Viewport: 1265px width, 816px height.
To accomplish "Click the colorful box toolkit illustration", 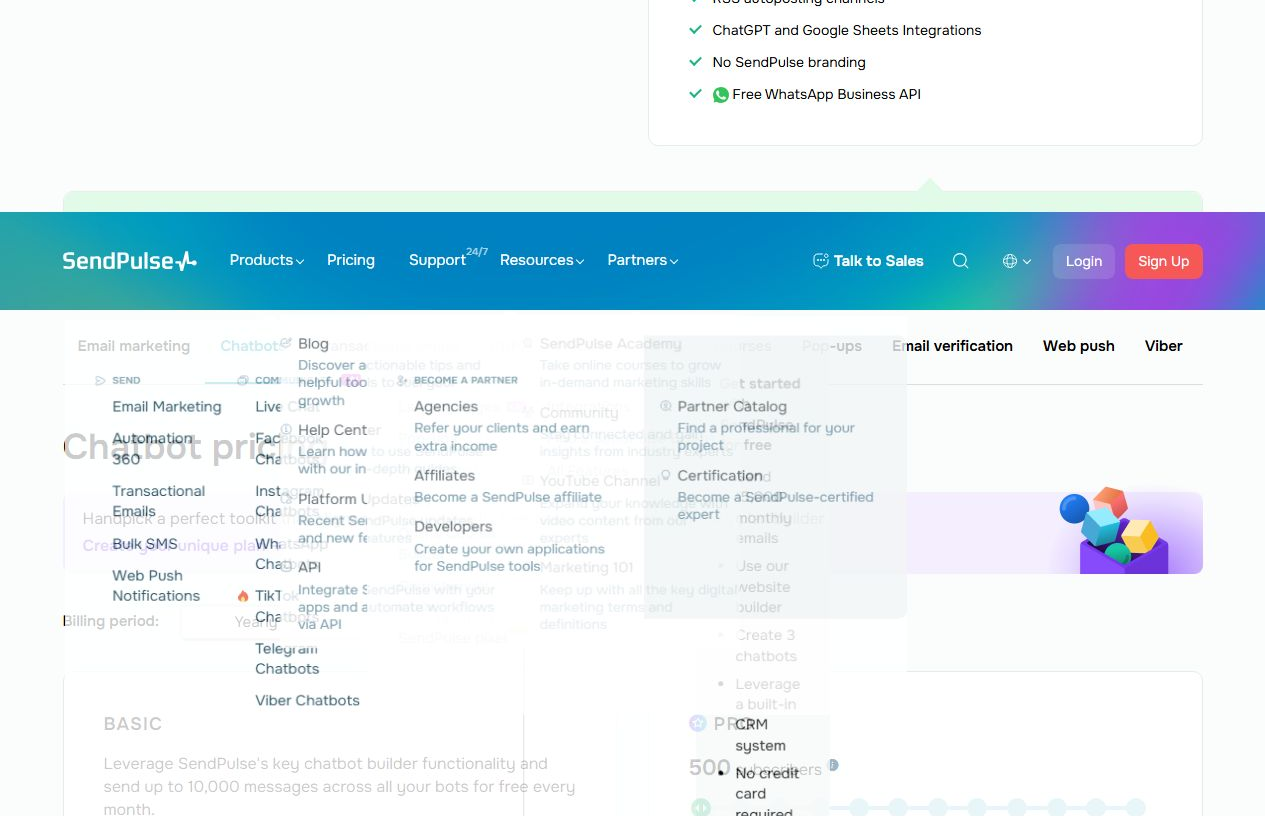I will (x=1115, y=530).
